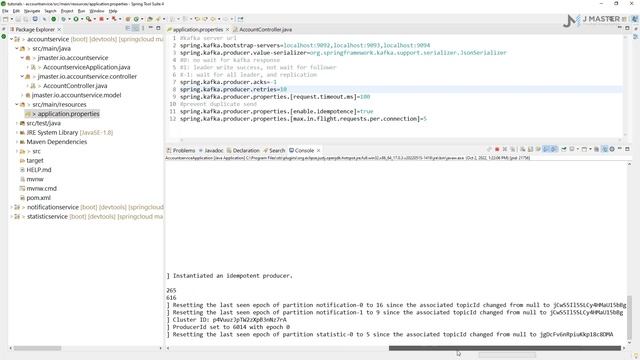Screen dimensions: 640x360
Task: Click Display Selected Console icon
Action: click(572, 149)
